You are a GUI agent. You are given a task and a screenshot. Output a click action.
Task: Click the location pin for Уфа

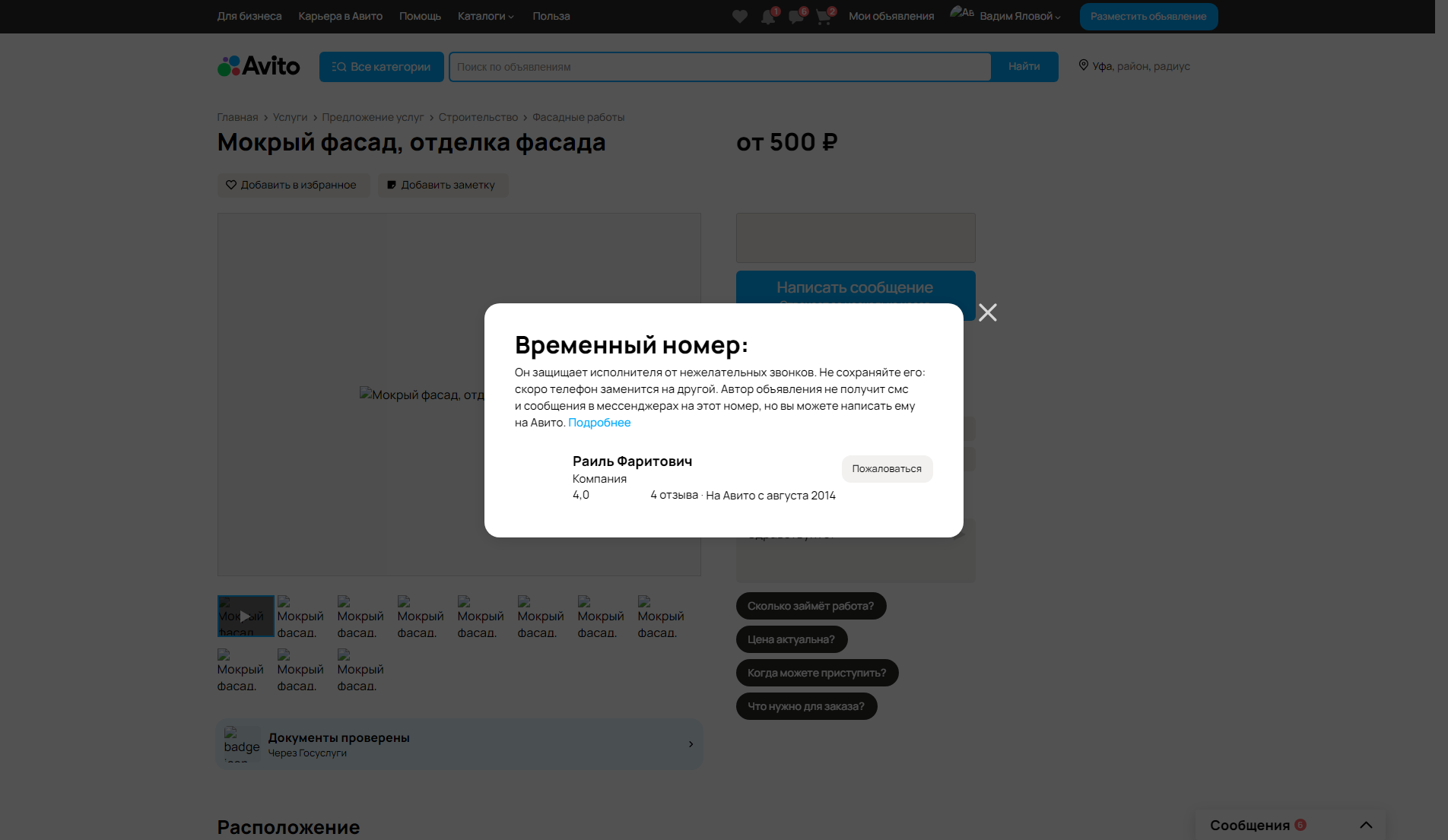click(x=1084, y=65)
